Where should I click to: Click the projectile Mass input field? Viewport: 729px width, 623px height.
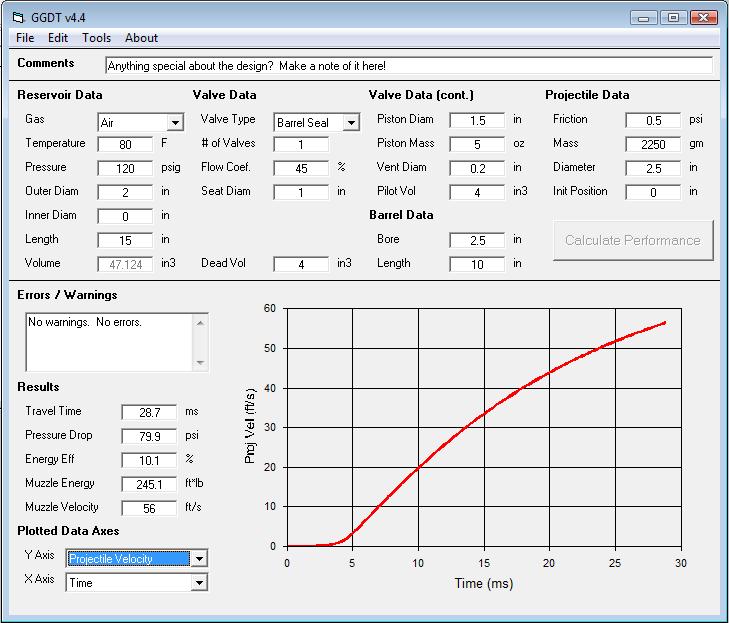click(x=653, y=144)
